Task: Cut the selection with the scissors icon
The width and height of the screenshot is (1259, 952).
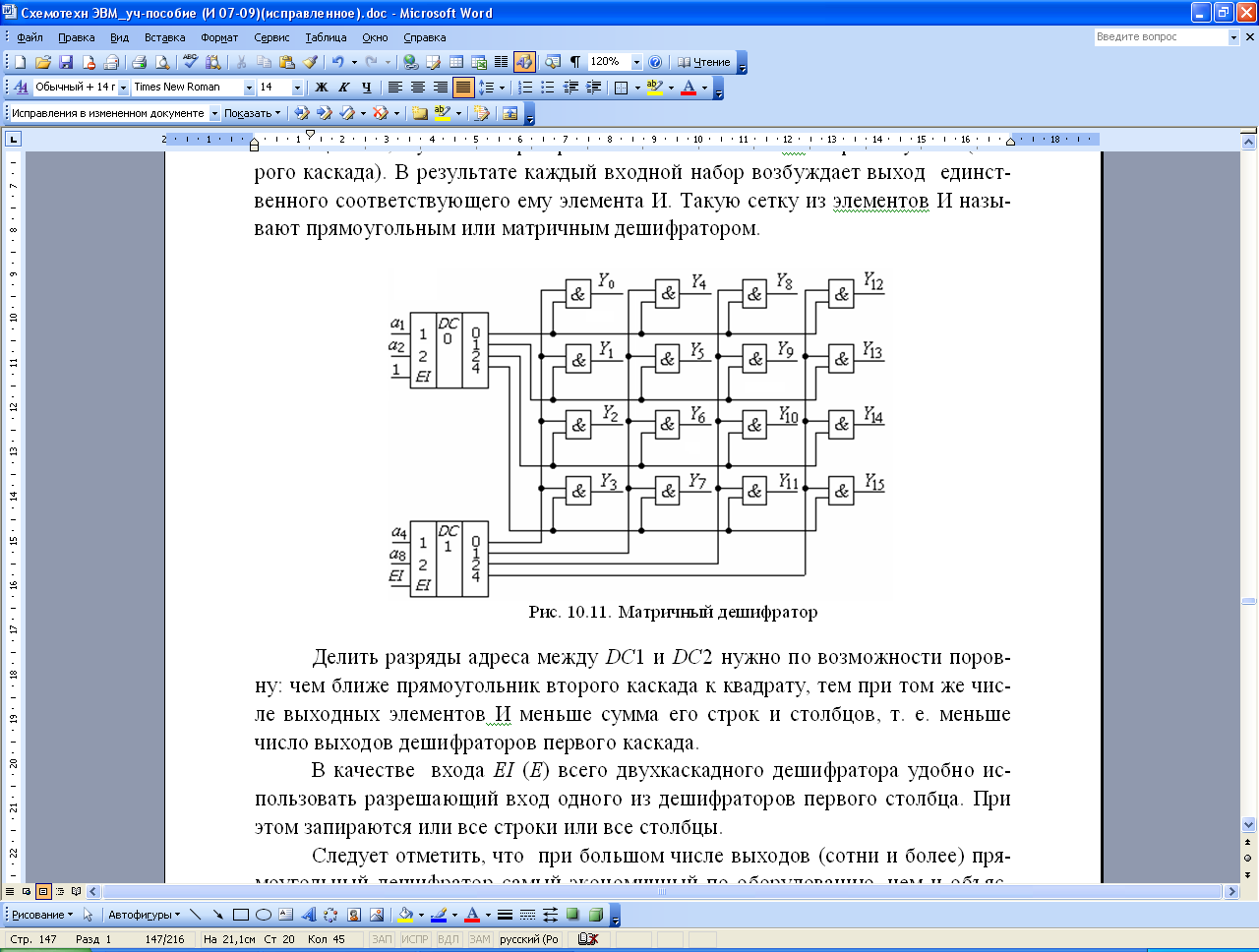Action: (241, 62)
